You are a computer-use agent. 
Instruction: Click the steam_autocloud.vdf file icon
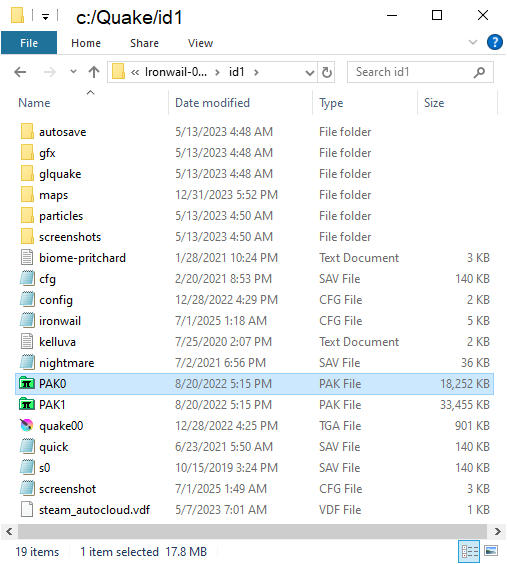click(x=27, y=509)
